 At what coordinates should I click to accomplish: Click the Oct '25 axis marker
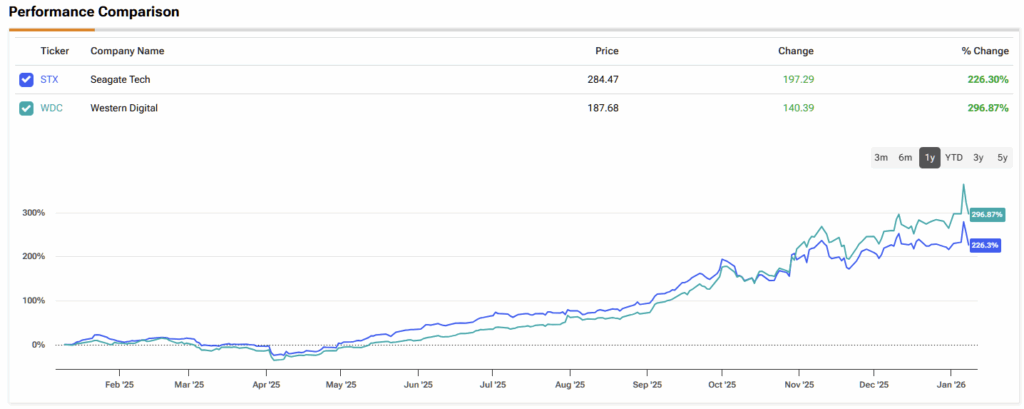coord(721,383)
